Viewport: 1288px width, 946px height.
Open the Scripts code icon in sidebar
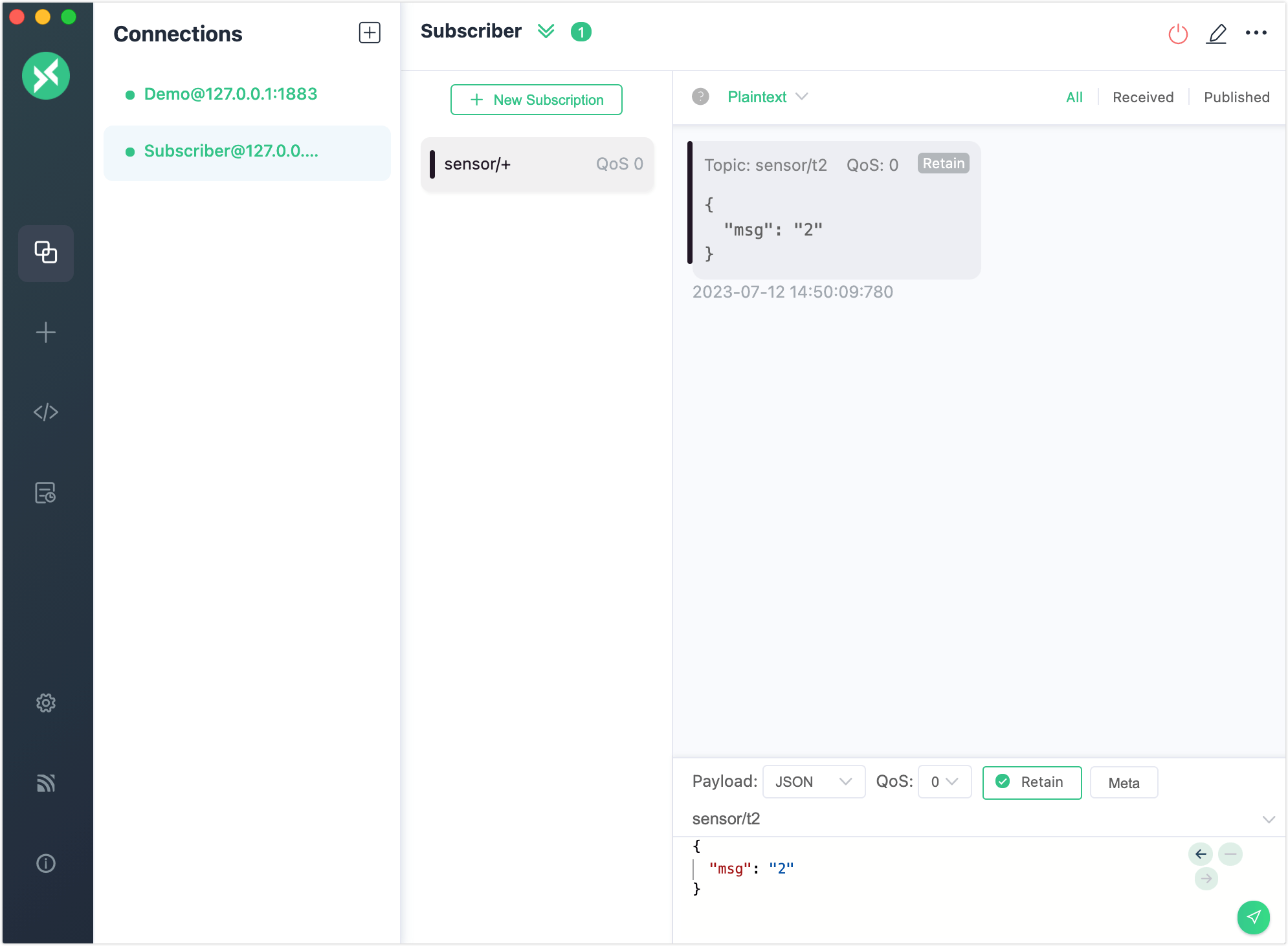pos(45,412)
